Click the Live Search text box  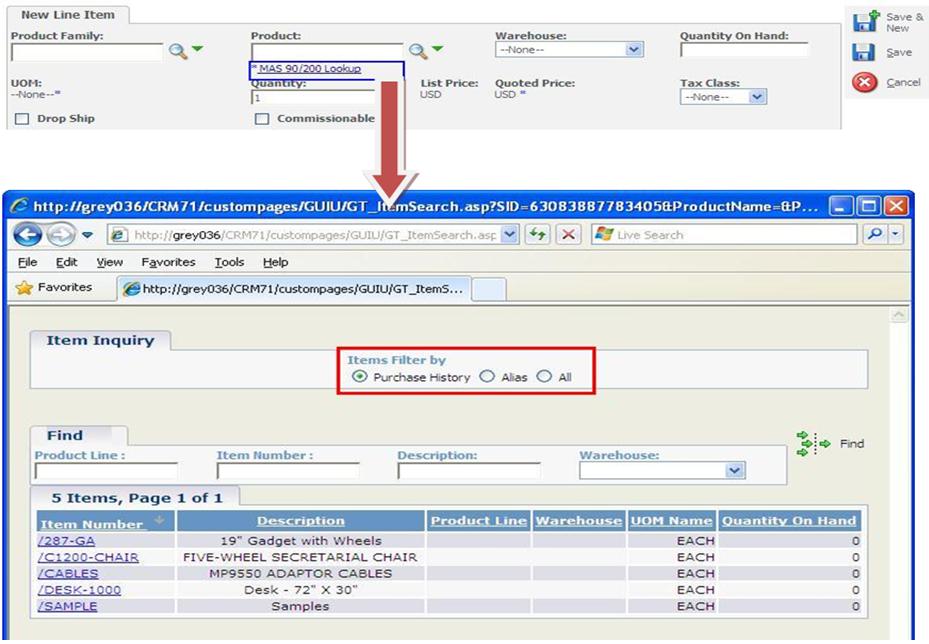click(x=724, y=235)
